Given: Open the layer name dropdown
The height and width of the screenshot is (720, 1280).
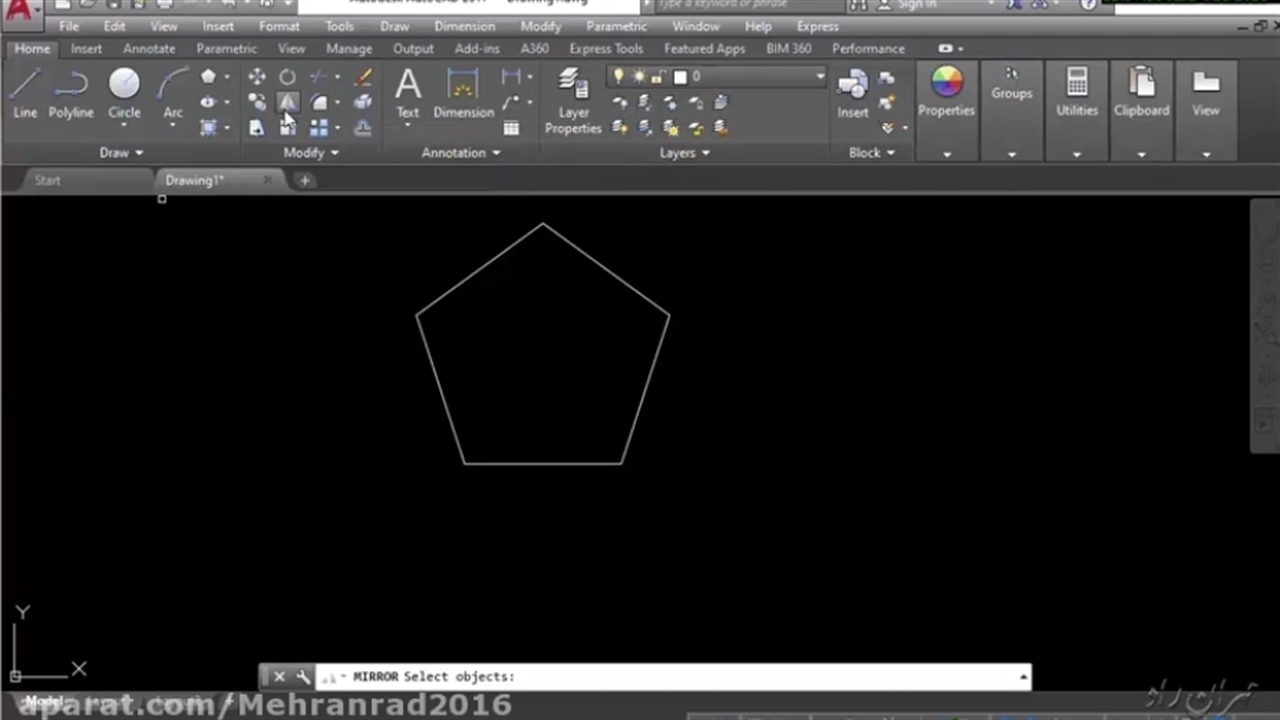Looking at the screenshot, I should [x=819, y=77].
